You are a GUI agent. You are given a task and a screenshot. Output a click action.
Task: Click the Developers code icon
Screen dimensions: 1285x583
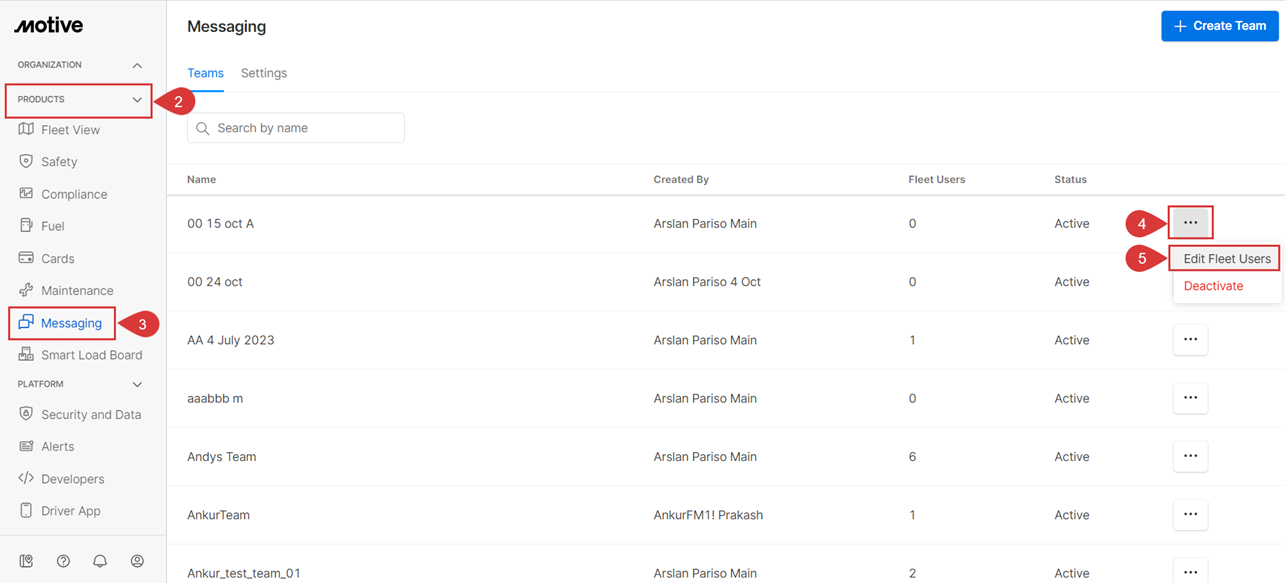click(26, 478)
